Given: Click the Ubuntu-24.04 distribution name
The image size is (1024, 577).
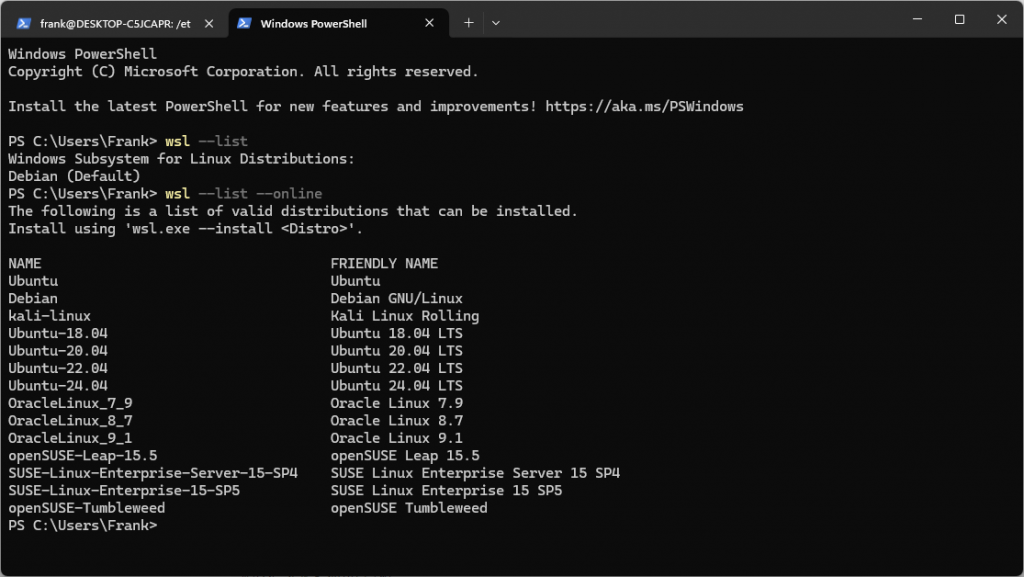Looking at the screenshot, I should pos(58,385).
